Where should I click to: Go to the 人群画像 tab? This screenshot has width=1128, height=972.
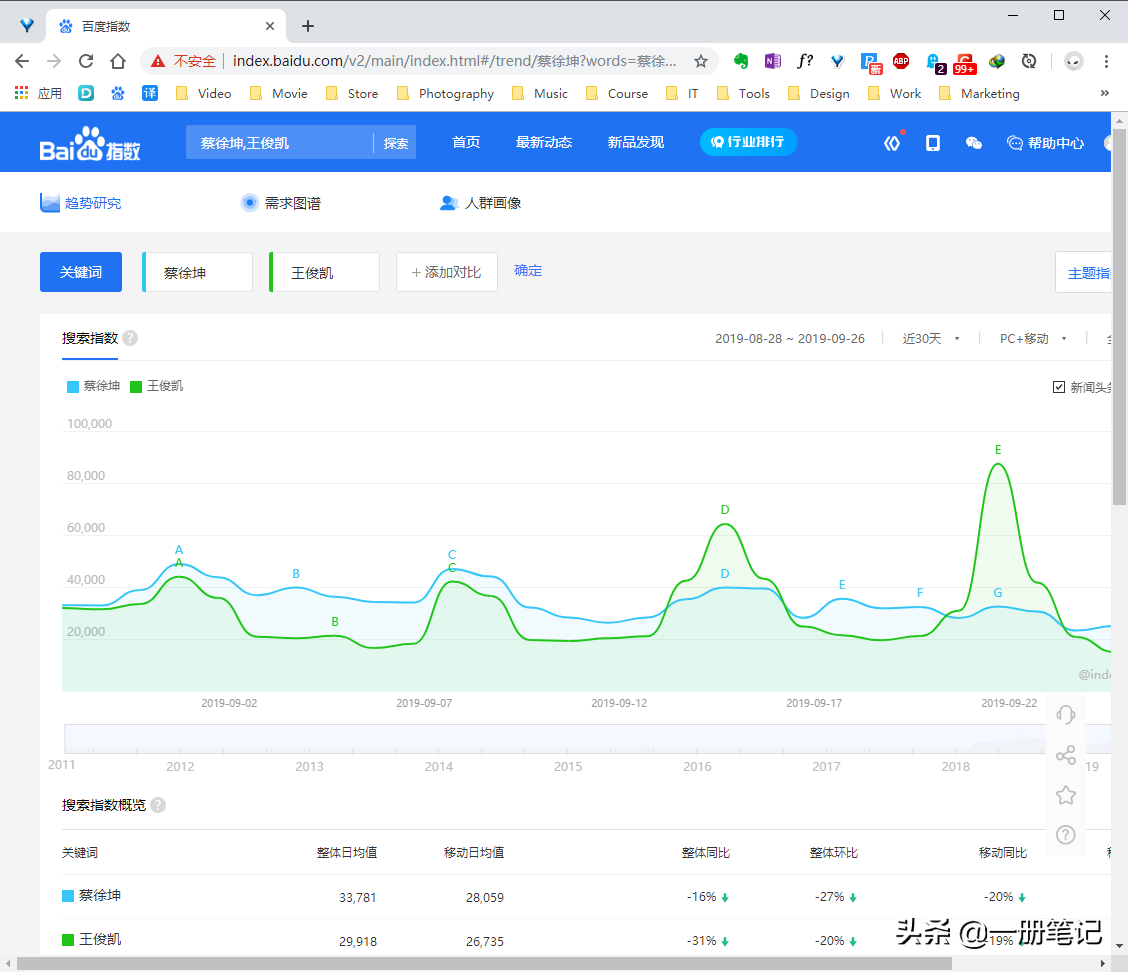point(481,203)
